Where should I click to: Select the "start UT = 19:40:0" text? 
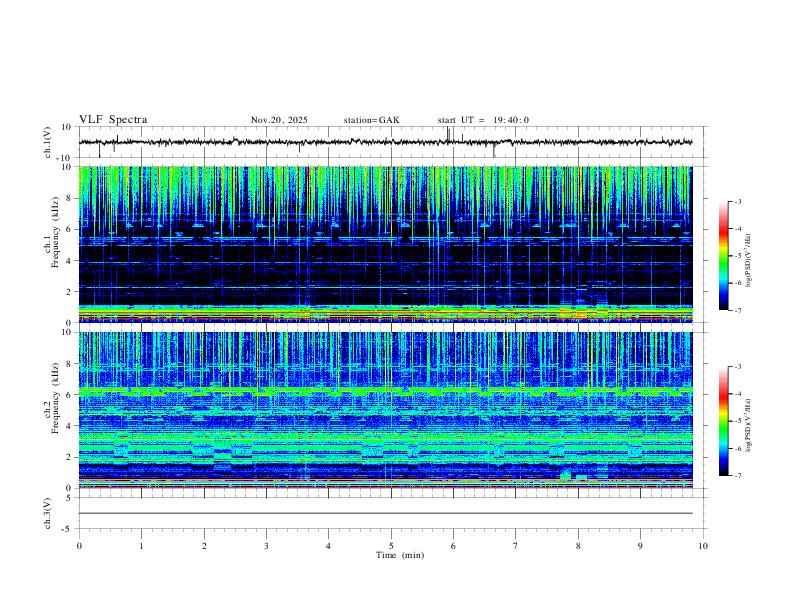[x=483, y=120]
